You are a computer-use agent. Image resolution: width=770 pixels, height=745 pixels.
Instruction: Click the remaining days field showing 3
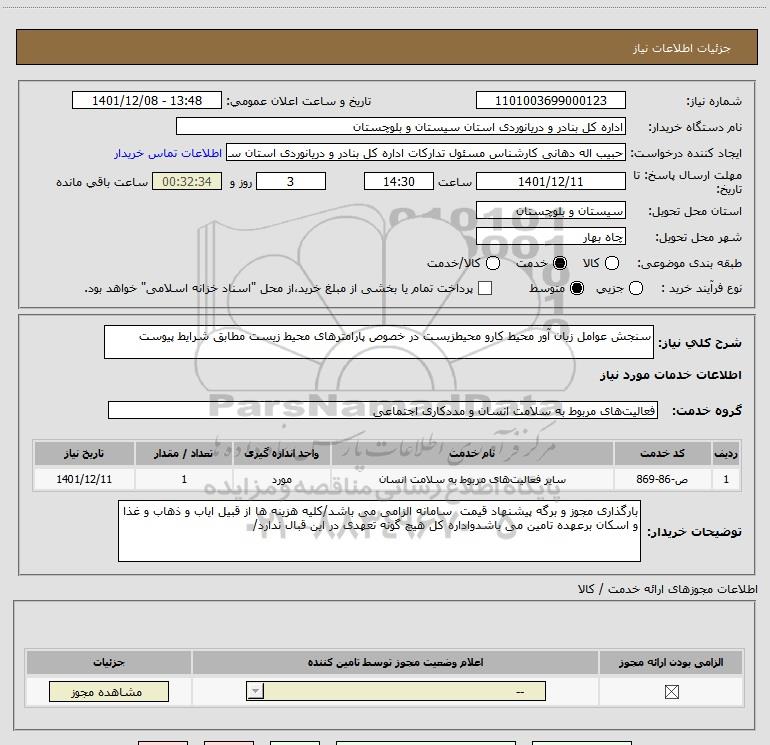point(291,181)
